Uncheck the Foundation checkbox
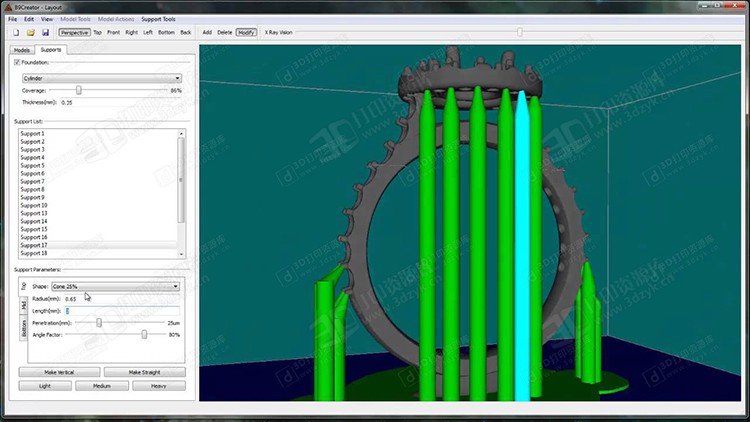The height and width of the screenshot is (422, 750). (x=17, y=62)
